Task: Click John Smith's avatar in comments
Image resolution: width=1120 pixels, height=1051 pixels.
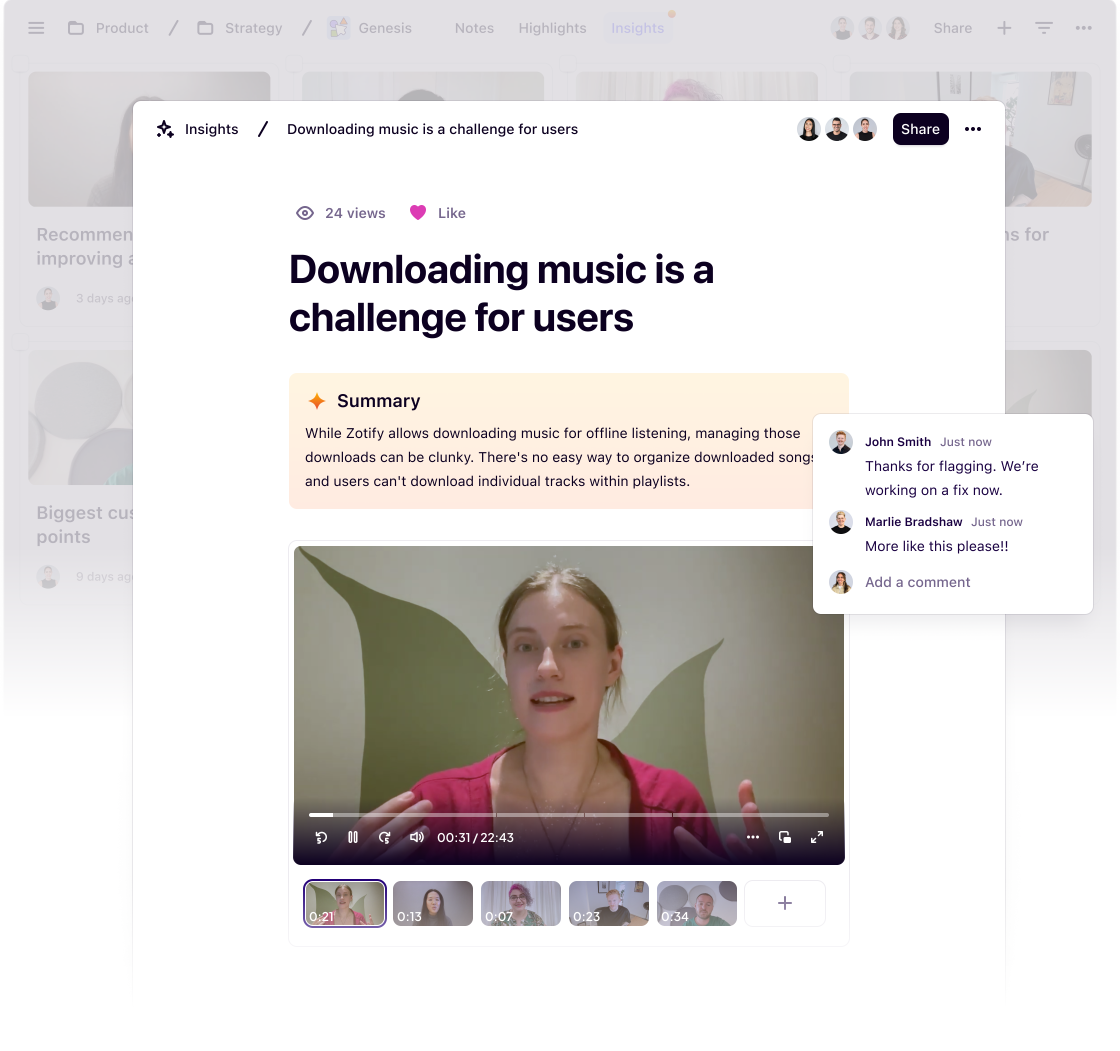Action: (x=841, y=442)
